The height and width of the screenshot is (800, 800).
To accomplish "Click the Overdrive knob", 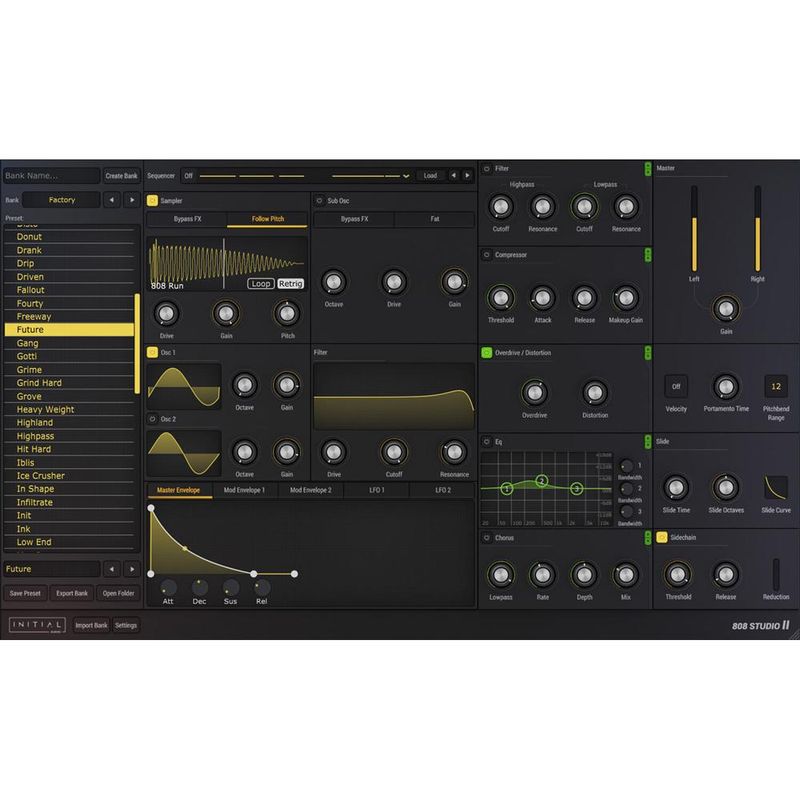I will [x=534, y=393].
